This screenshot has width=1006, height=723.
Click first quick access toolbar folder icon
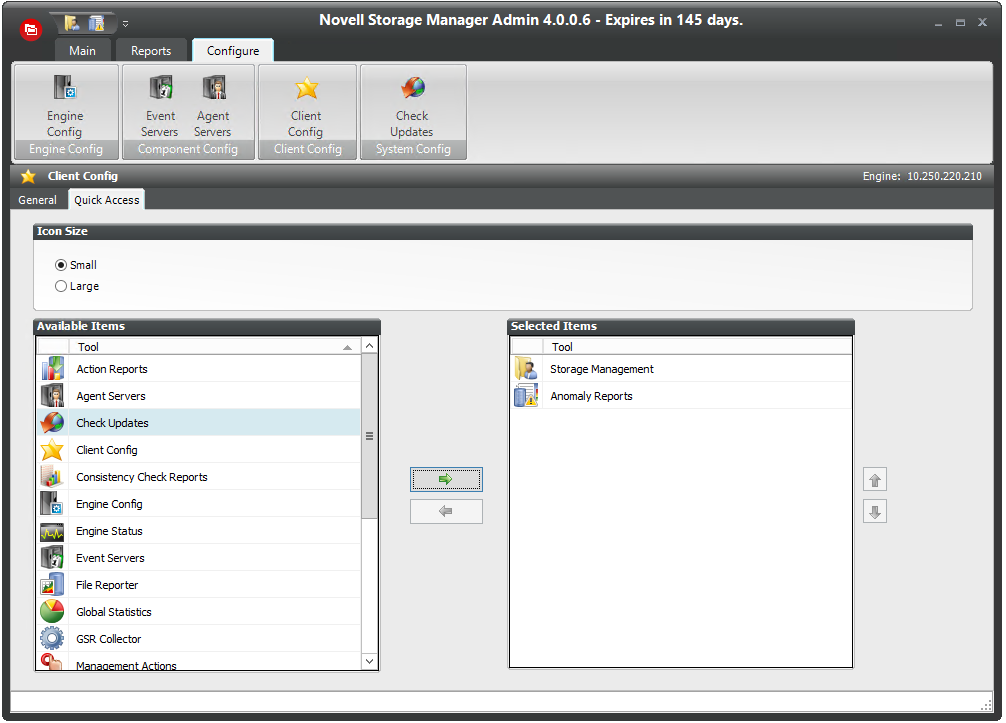pyautogui.click(x=72, y=24)
